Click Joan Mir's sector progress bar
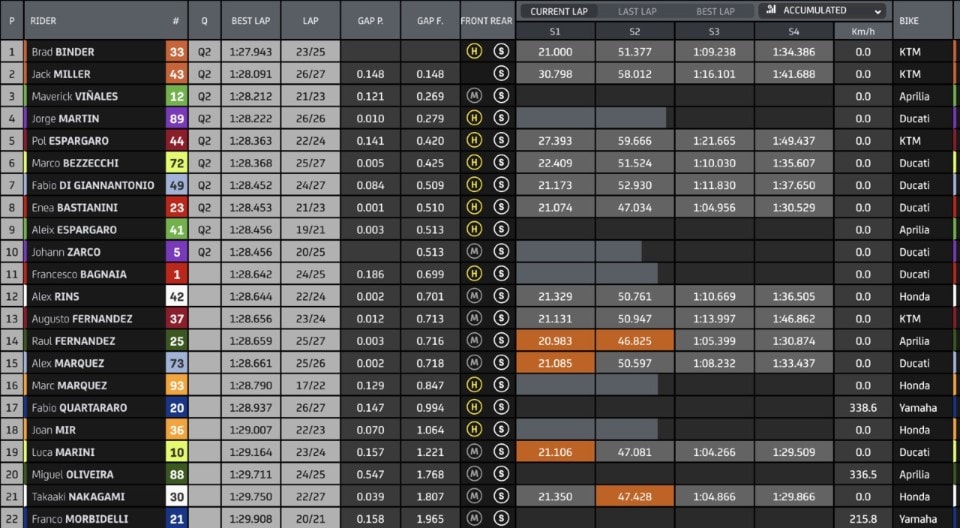Viewport: 960px width, 528px height. pyautogui.click(x=587, y=430)
